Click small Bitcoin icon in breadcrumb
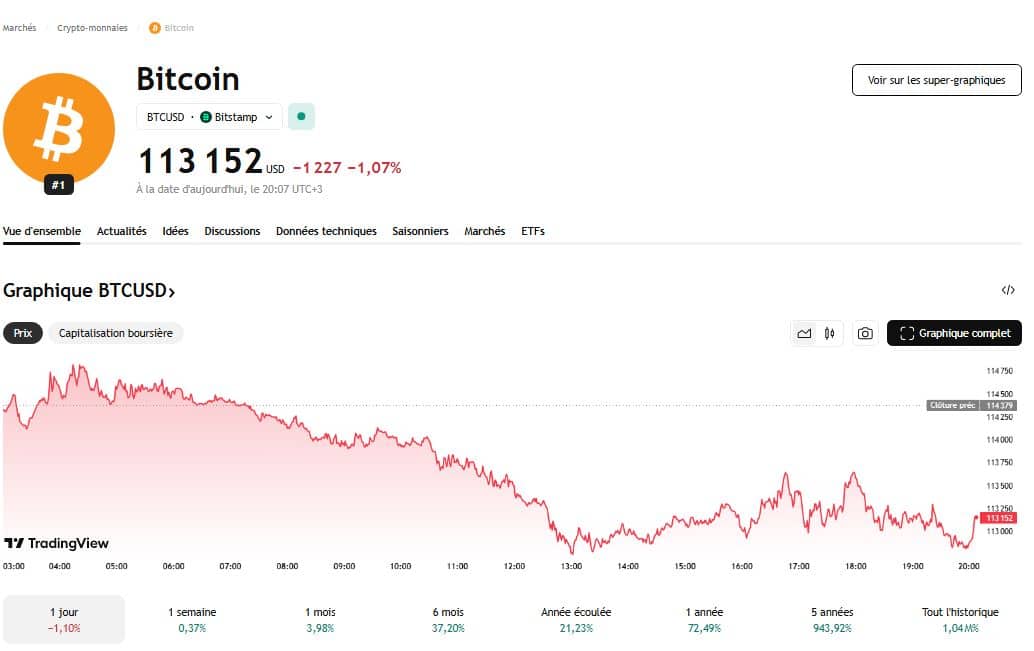This screenshot has width=1034, height=651. coord(154,28)
